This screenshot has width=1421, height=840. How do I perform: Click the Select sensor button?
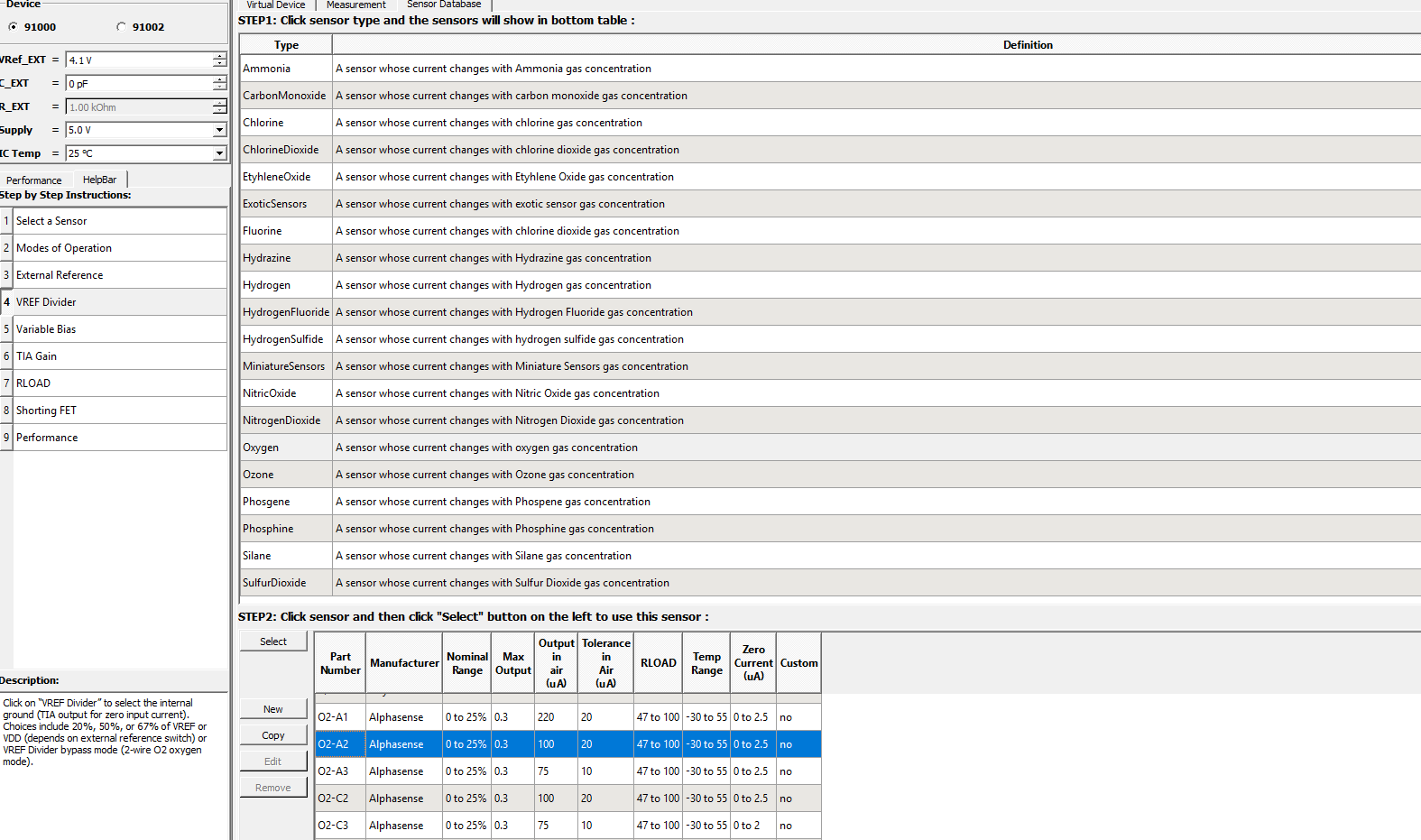(x=273, y=642)
